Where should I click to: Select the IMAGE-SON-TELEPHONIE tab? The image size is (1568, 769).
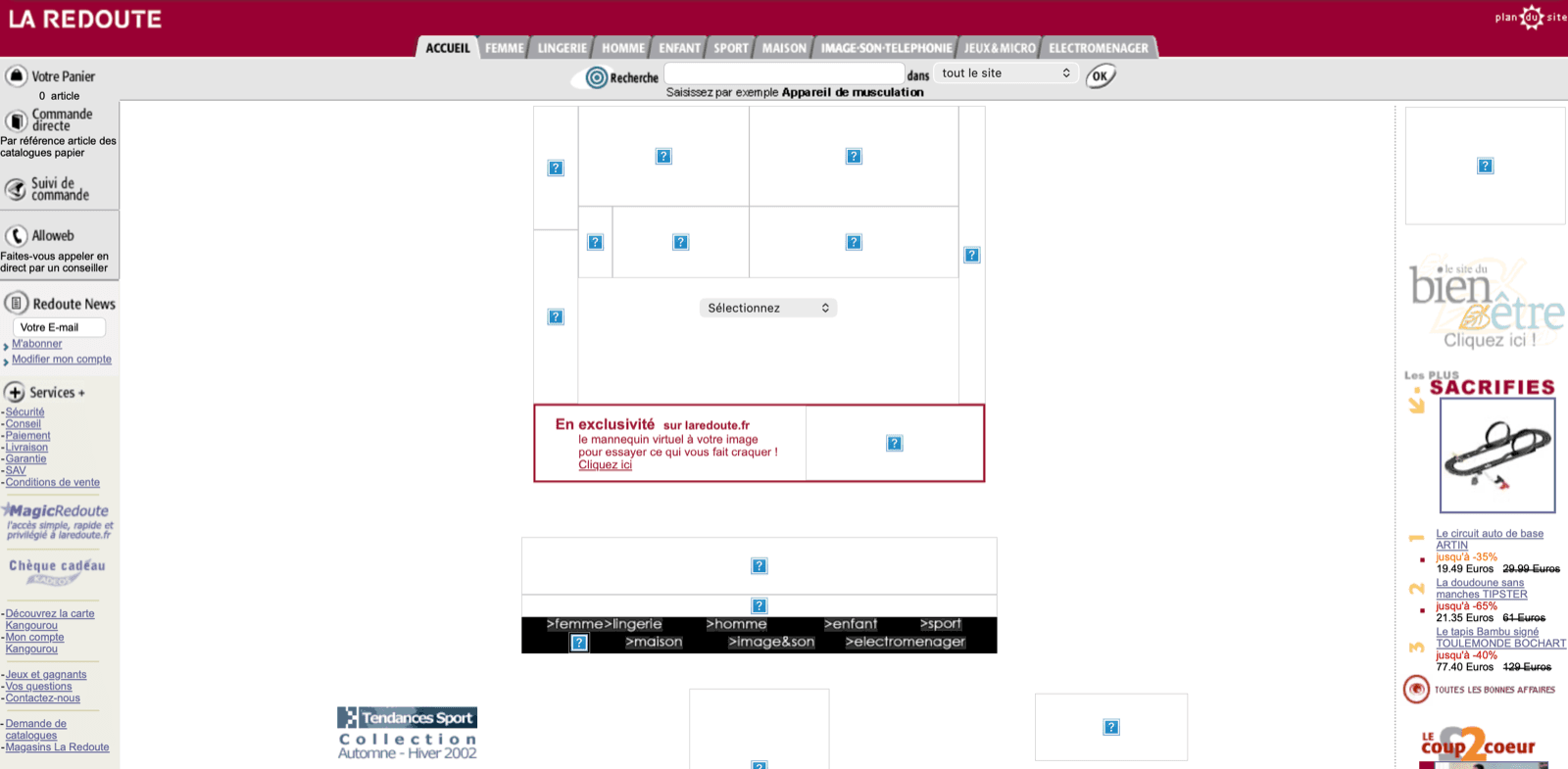[x=887, y=47]
